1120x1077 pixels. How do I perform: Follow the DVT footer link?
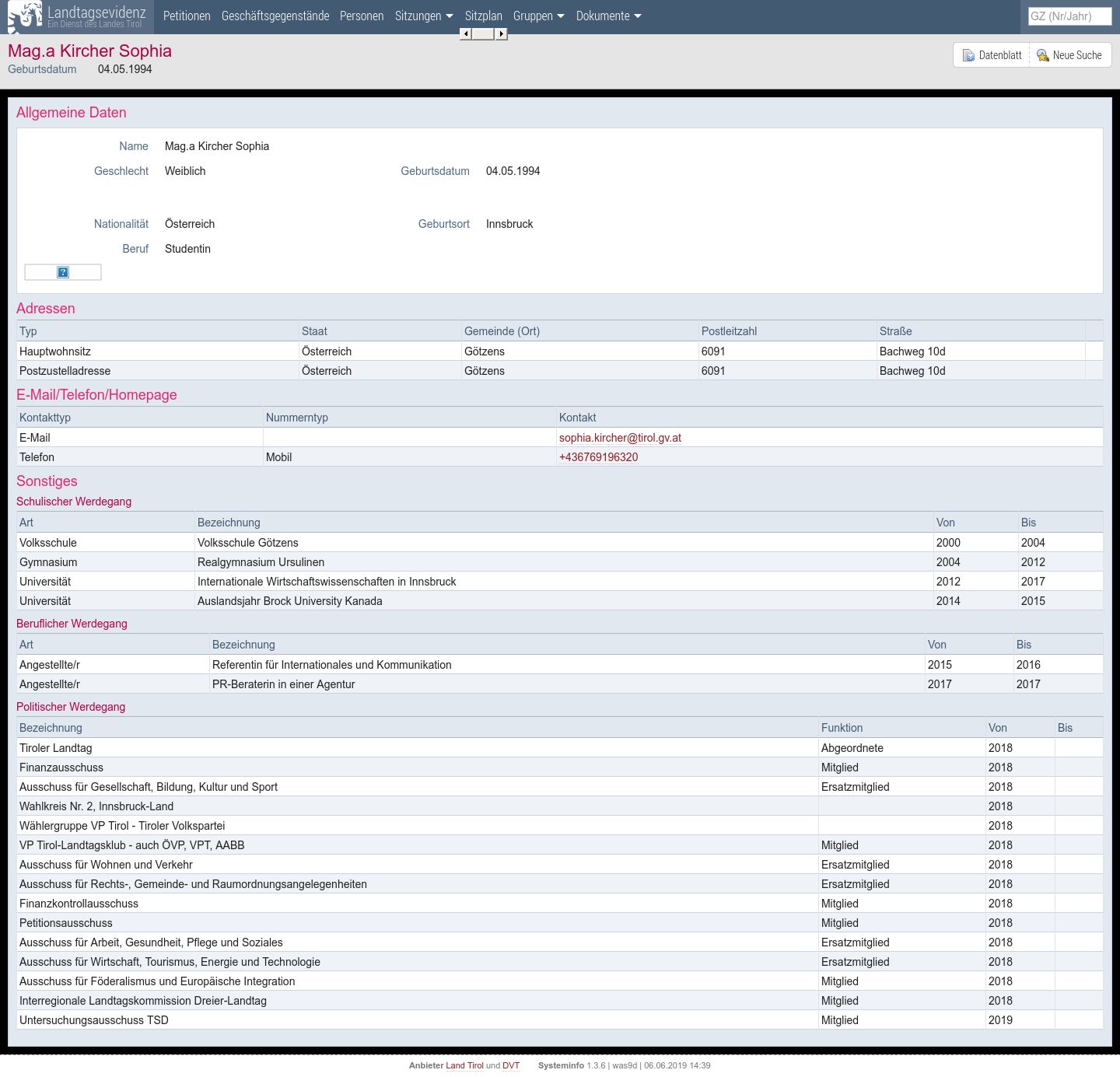click(x=511, y=1065)
